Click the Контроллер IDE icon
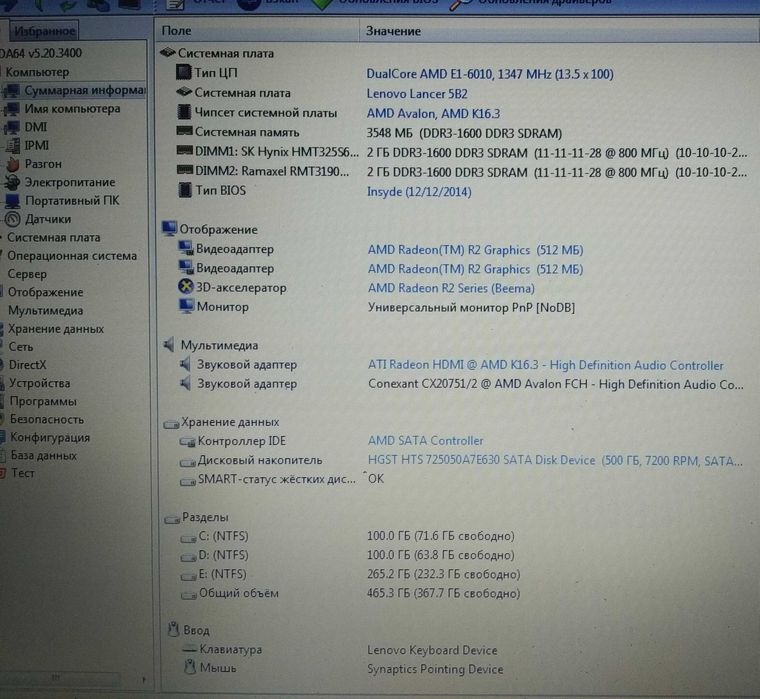The image size is (760, 699). [187, 442]
